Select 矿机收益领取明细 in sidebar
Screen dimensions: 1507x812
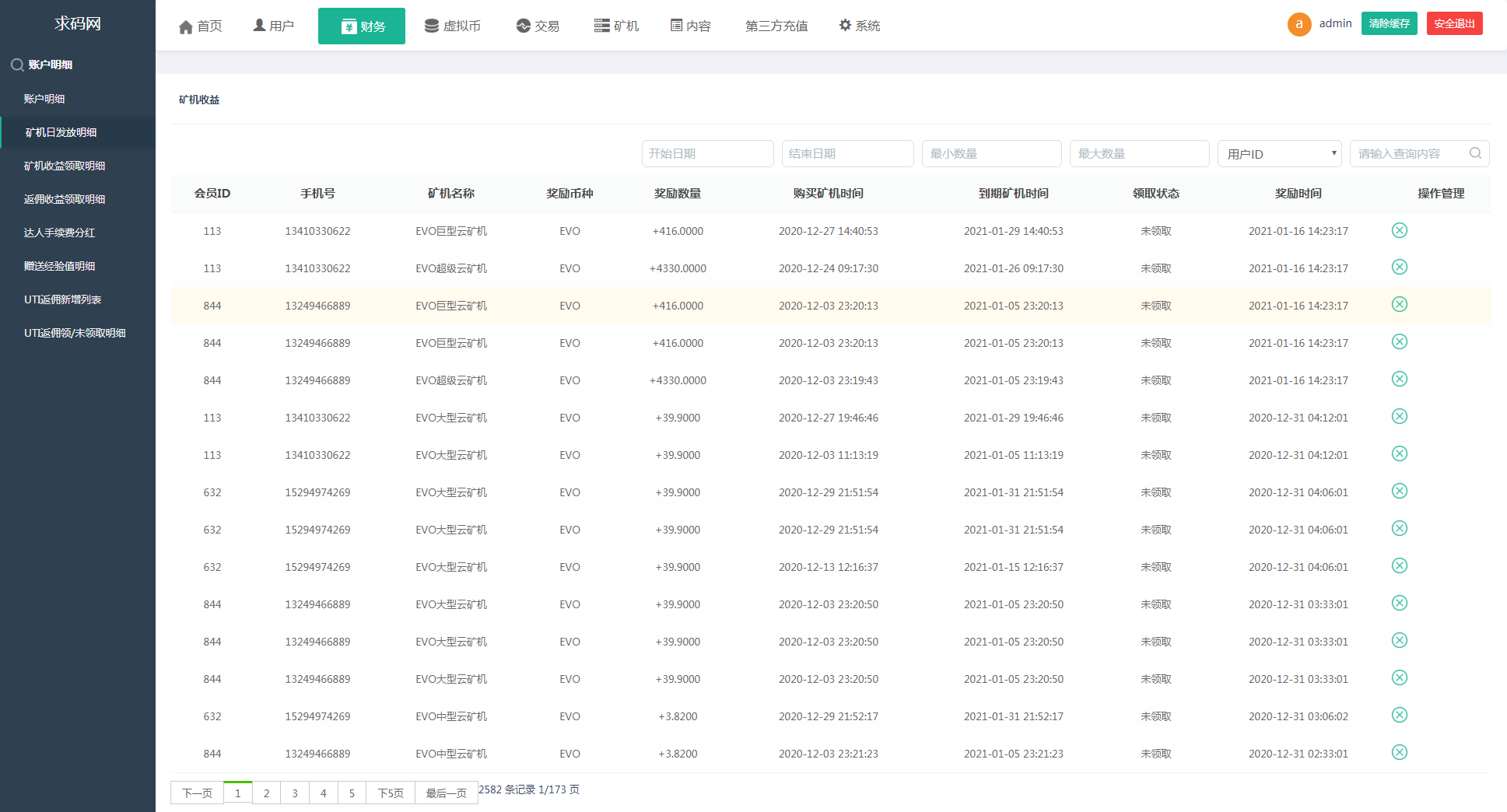tap(65, 166)
